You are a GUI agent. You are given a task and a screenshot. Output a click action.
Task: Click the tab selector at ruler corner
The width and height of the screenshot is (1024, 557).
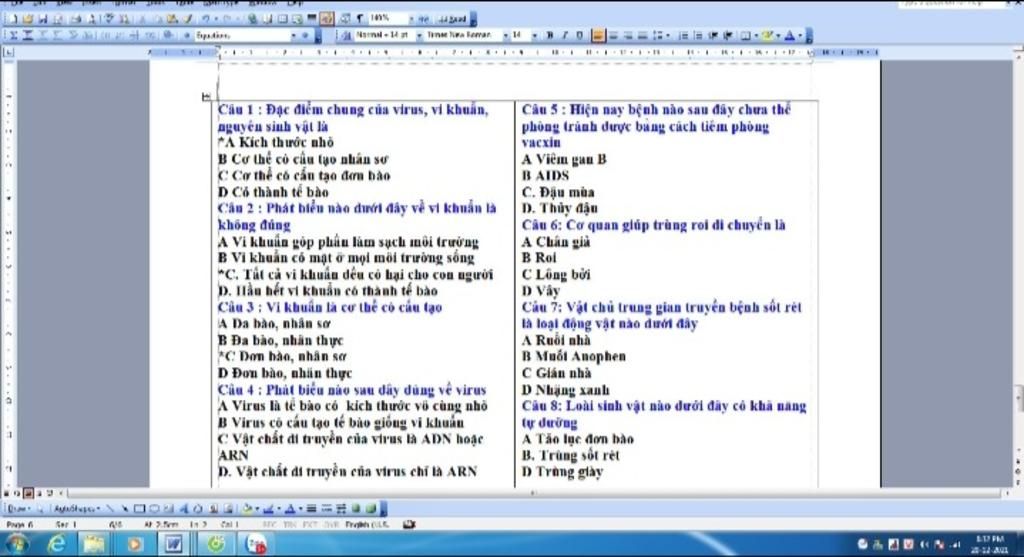(x=8, y=52)
